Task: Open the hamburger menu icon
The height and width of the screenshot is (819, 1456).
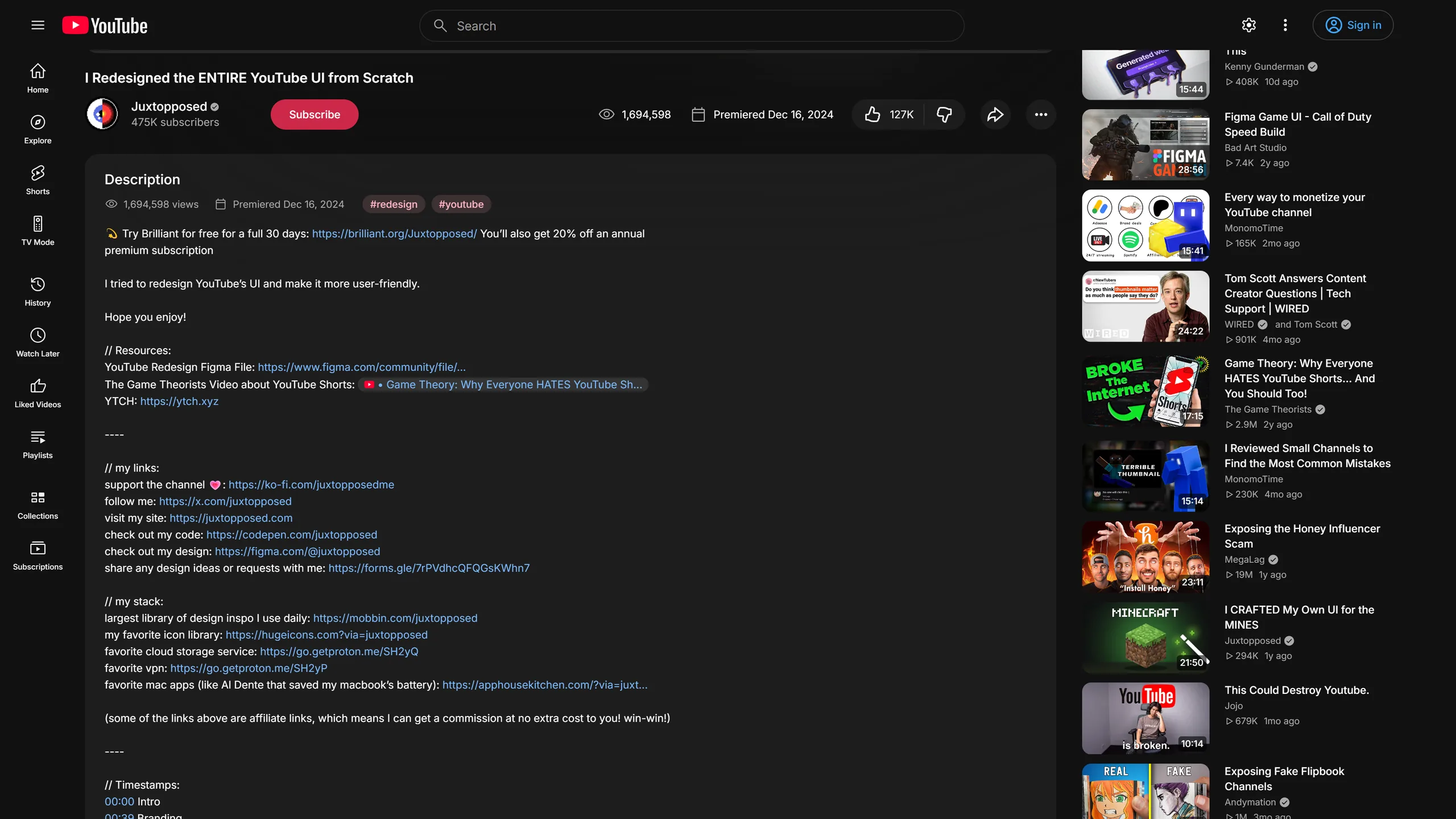Action: (38, 25)
